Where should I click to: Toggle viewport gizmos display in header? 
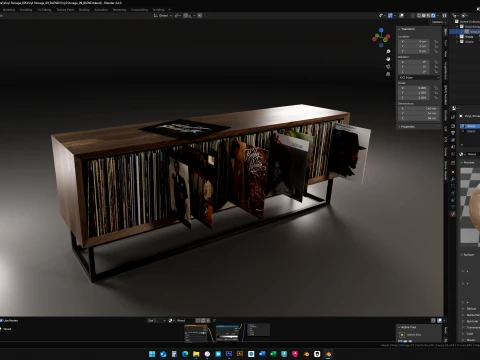coord(390,16)
